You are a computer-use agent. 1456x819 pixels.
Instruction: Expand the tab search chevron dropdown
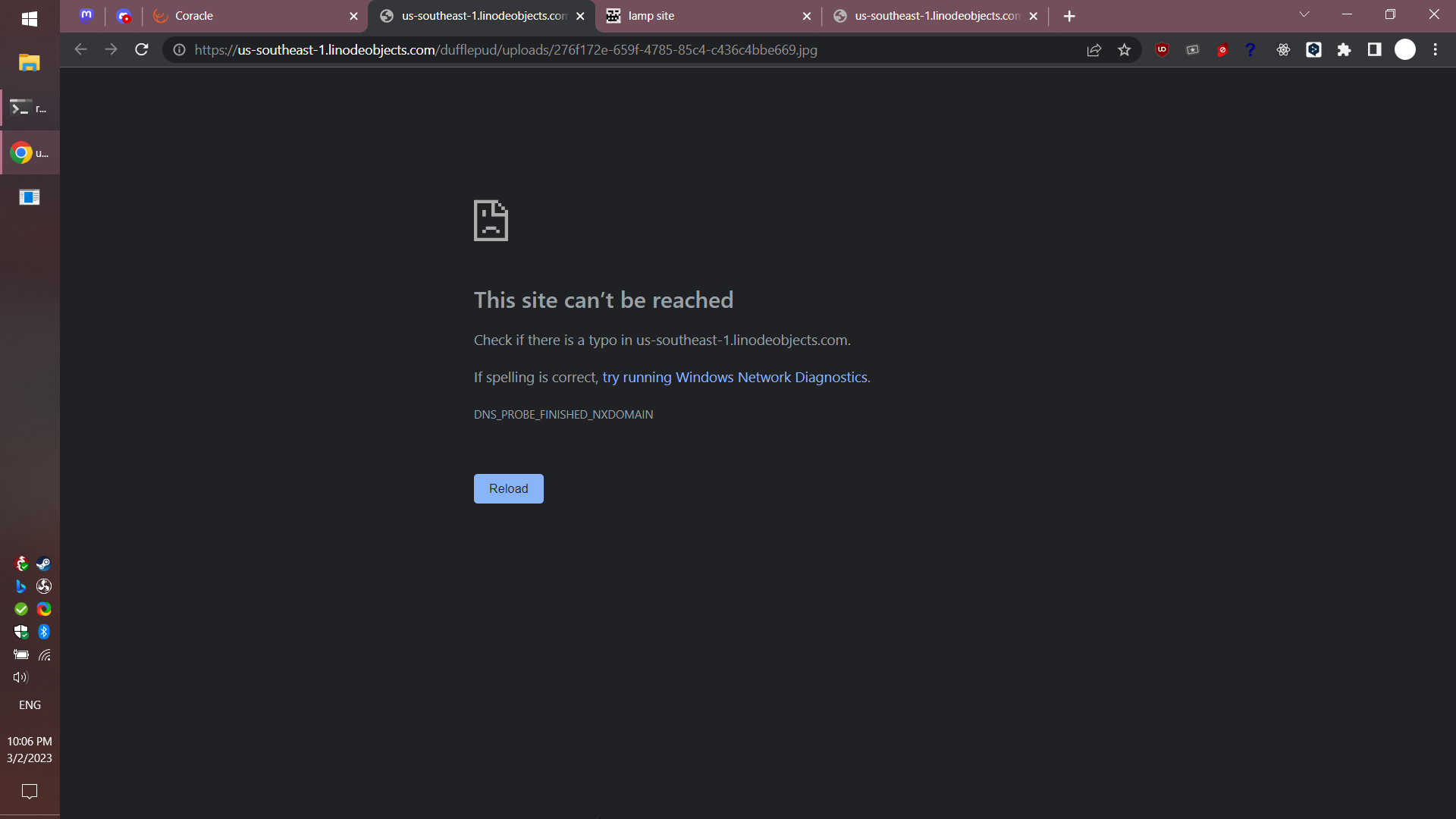click(x=1304, y=15)
